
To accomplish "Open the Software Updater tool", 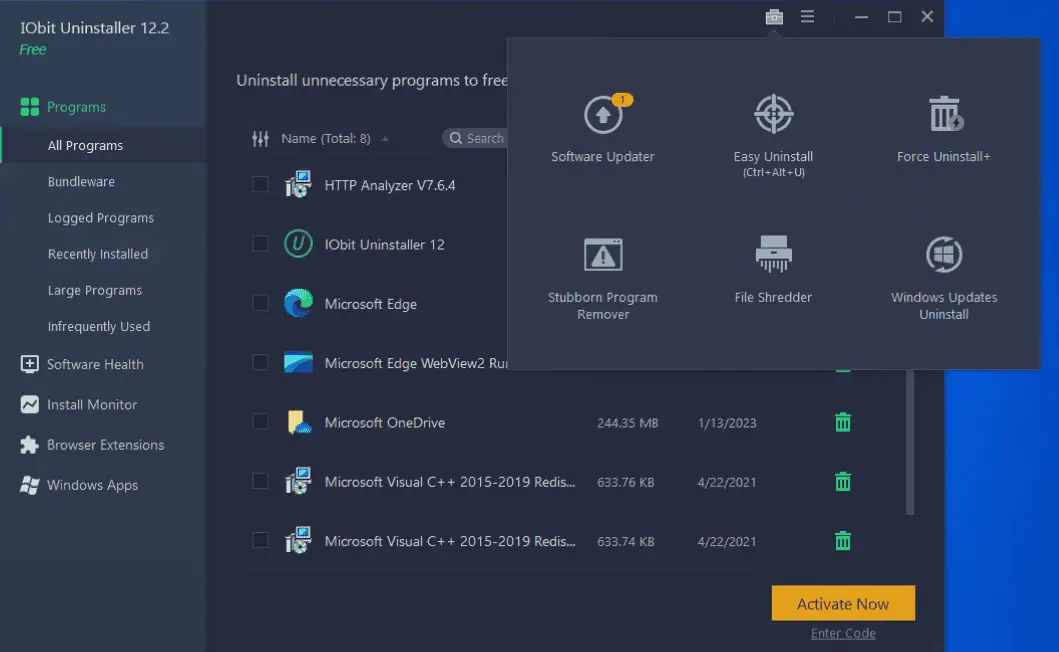I will pos(602,128).
